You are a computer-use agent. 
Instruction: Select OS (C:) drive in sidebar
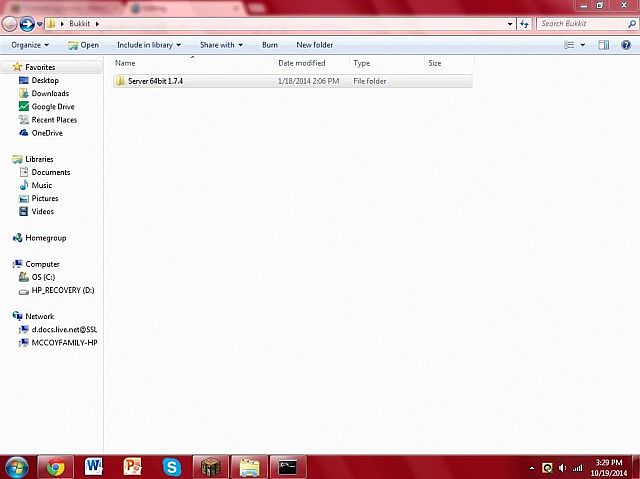pos(43,277)
